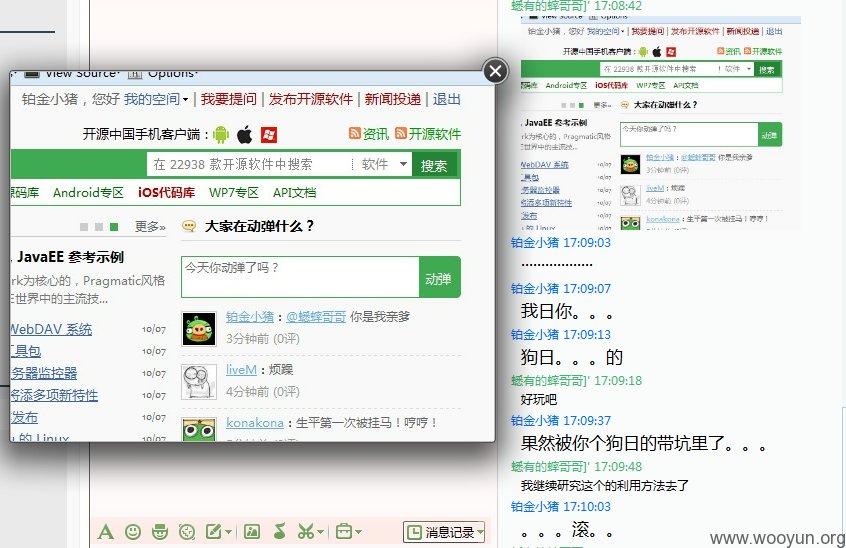The image size is (846, 548).
Task: Click the Windows Phone client icon
Action: [269, 135]
